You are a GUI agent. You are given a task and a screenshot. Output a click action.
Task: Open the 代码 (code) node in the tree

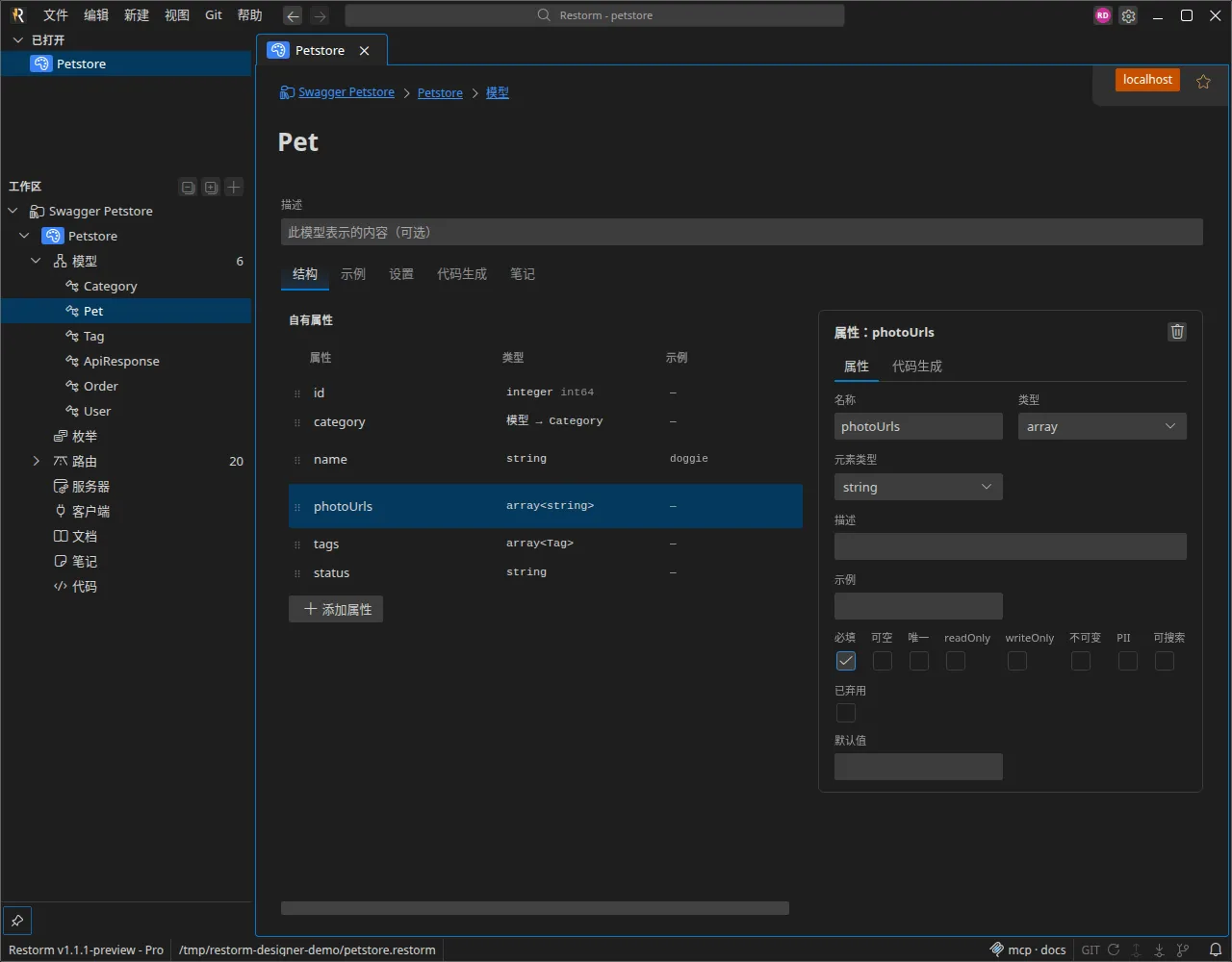125,587
